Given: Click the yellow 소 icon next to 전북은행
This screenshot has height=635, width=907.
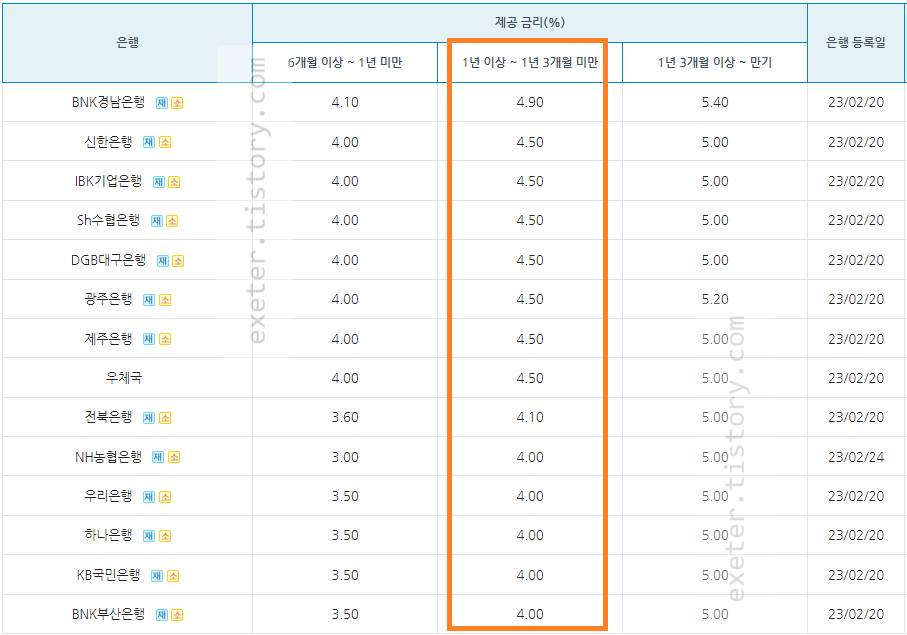Looking at the screenshot, I should 165,418.
